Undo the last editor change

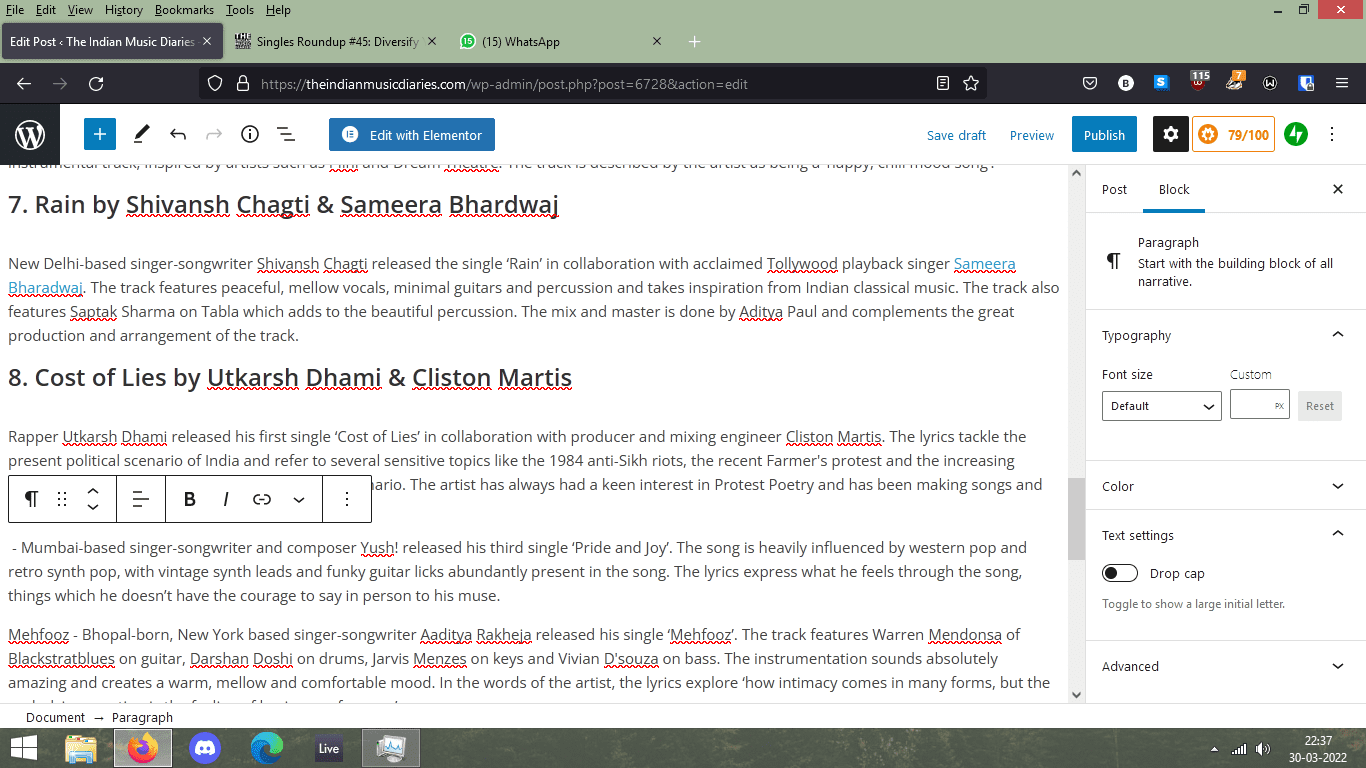[x=178, y=134]
